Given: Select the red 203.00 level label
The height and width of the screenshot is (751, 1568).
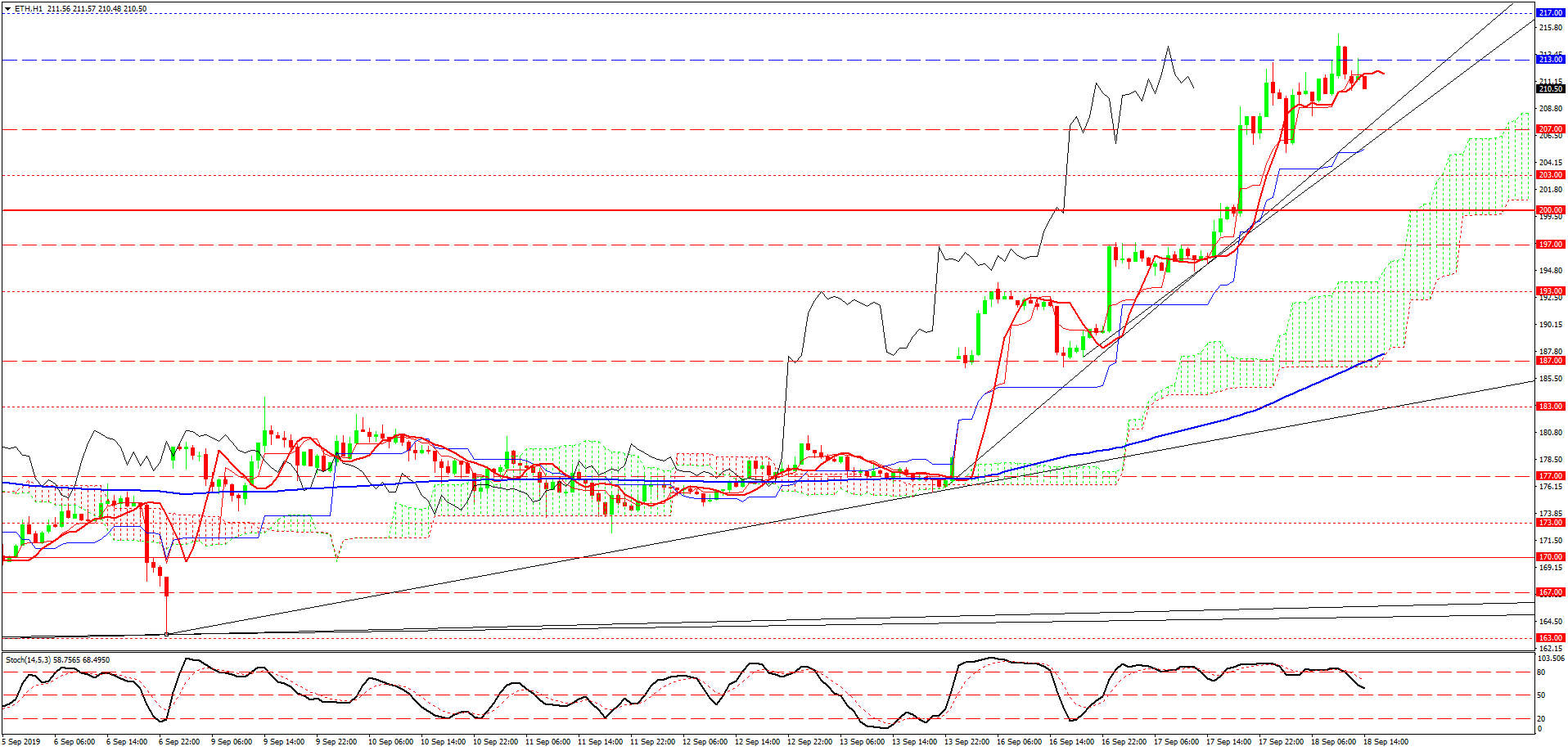Looking at the screenshot, I should (1551, 175).
